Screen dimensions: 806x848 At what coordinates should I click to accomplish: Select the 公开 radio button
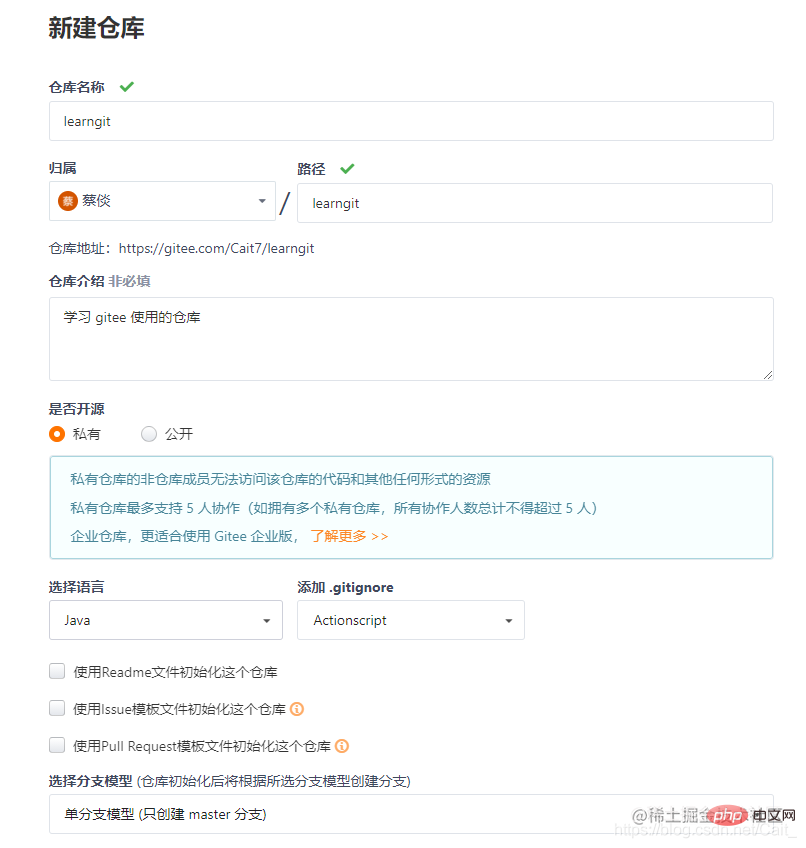tap(149, 434)
